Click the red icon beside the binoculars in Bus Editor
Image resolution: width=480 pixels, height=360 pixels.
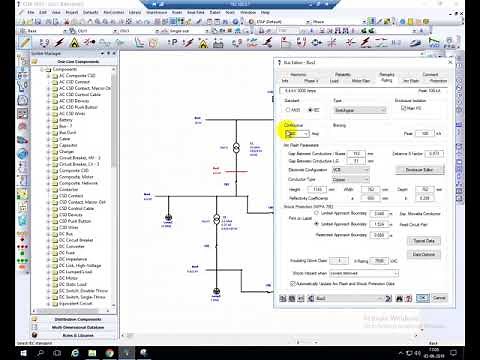point(408,298)
